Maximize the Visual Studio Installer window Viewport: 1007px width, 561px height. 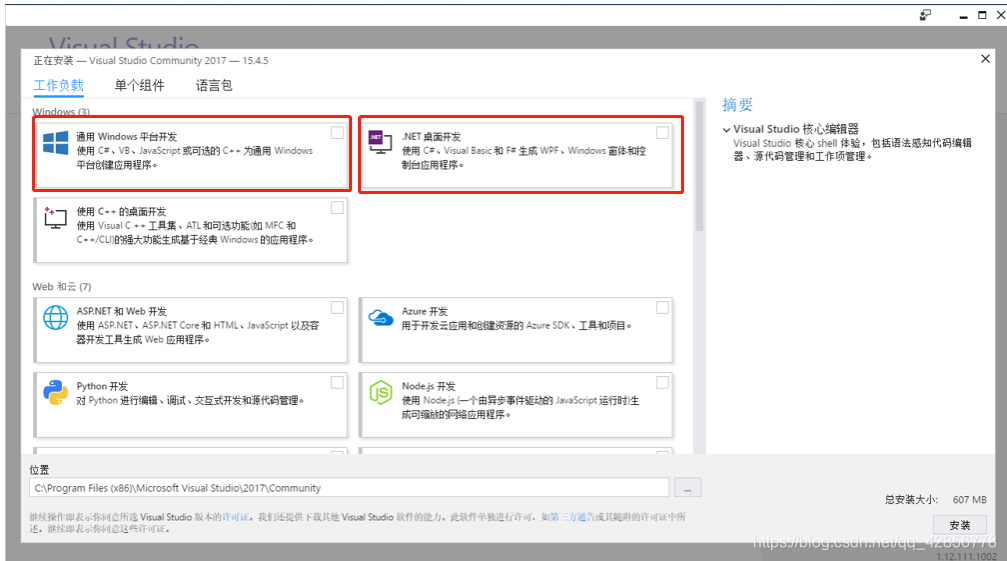point(982,15)
